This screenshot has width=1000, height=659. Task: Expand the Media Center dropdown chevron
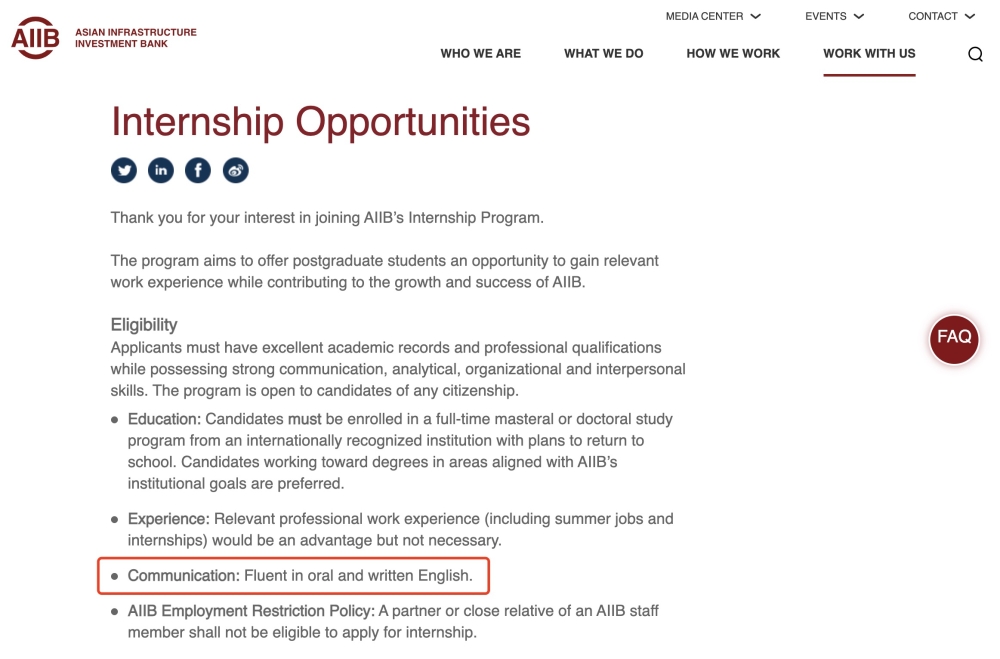click(x=756, y=17)
